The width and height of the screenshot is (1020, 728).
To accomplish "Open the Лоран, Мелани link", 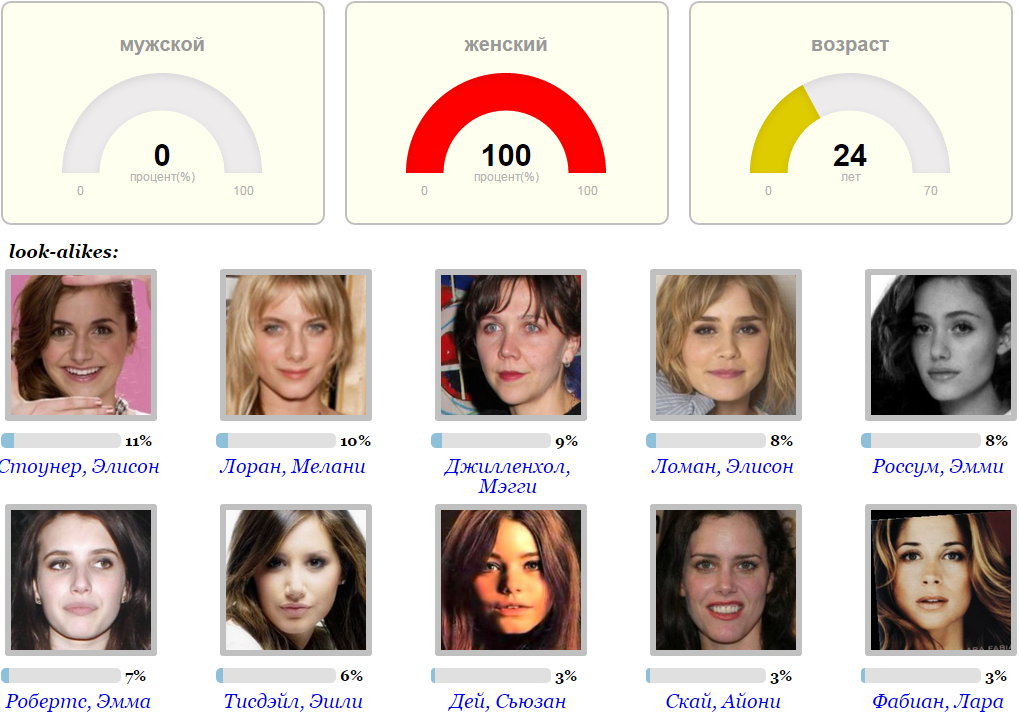I will pyautogui.click(x=293, y=466).
